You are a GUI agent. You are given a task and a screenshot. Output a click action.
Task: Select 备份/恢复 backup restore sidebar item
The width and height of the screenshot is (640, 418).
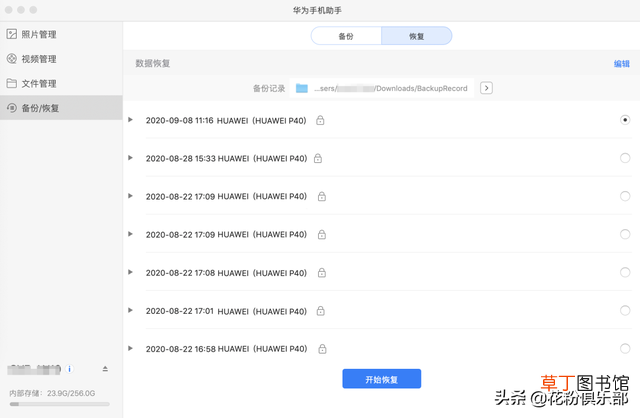click(61, 108)
